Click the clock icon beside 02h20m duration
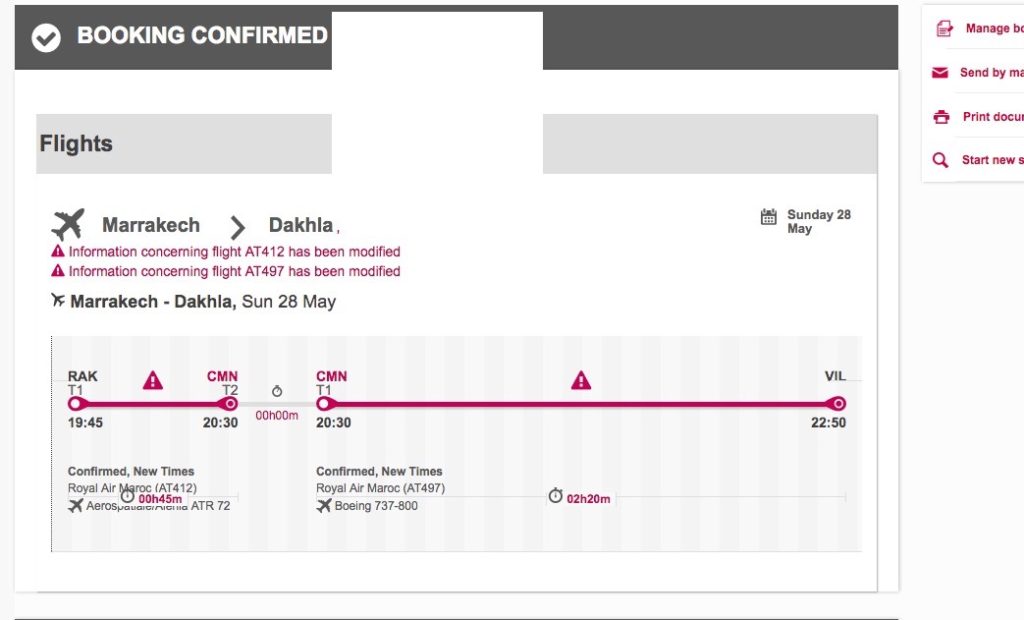 [x=555, y=496]
